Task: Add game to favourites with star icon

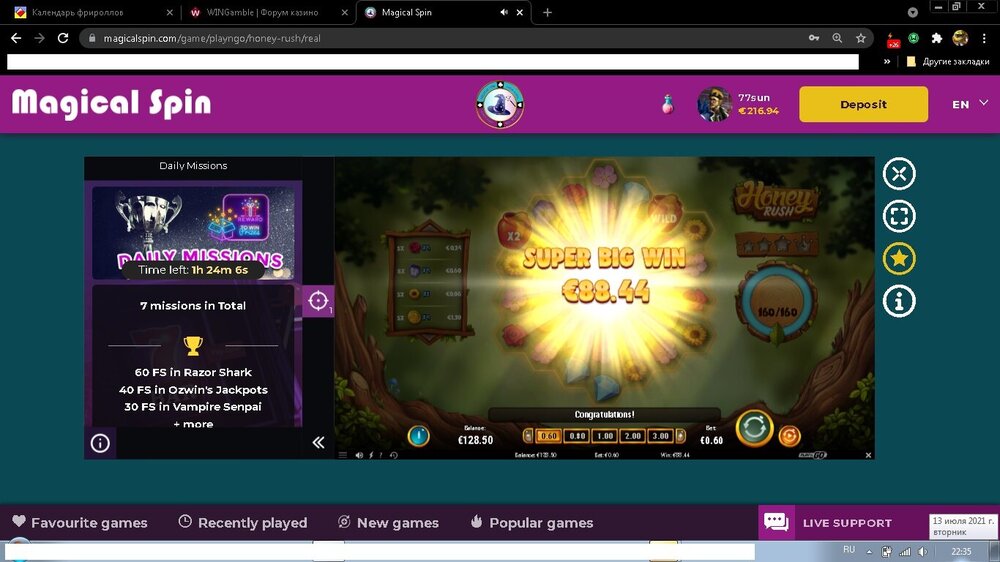Action: pyautogui.click(x=899, y=259)
